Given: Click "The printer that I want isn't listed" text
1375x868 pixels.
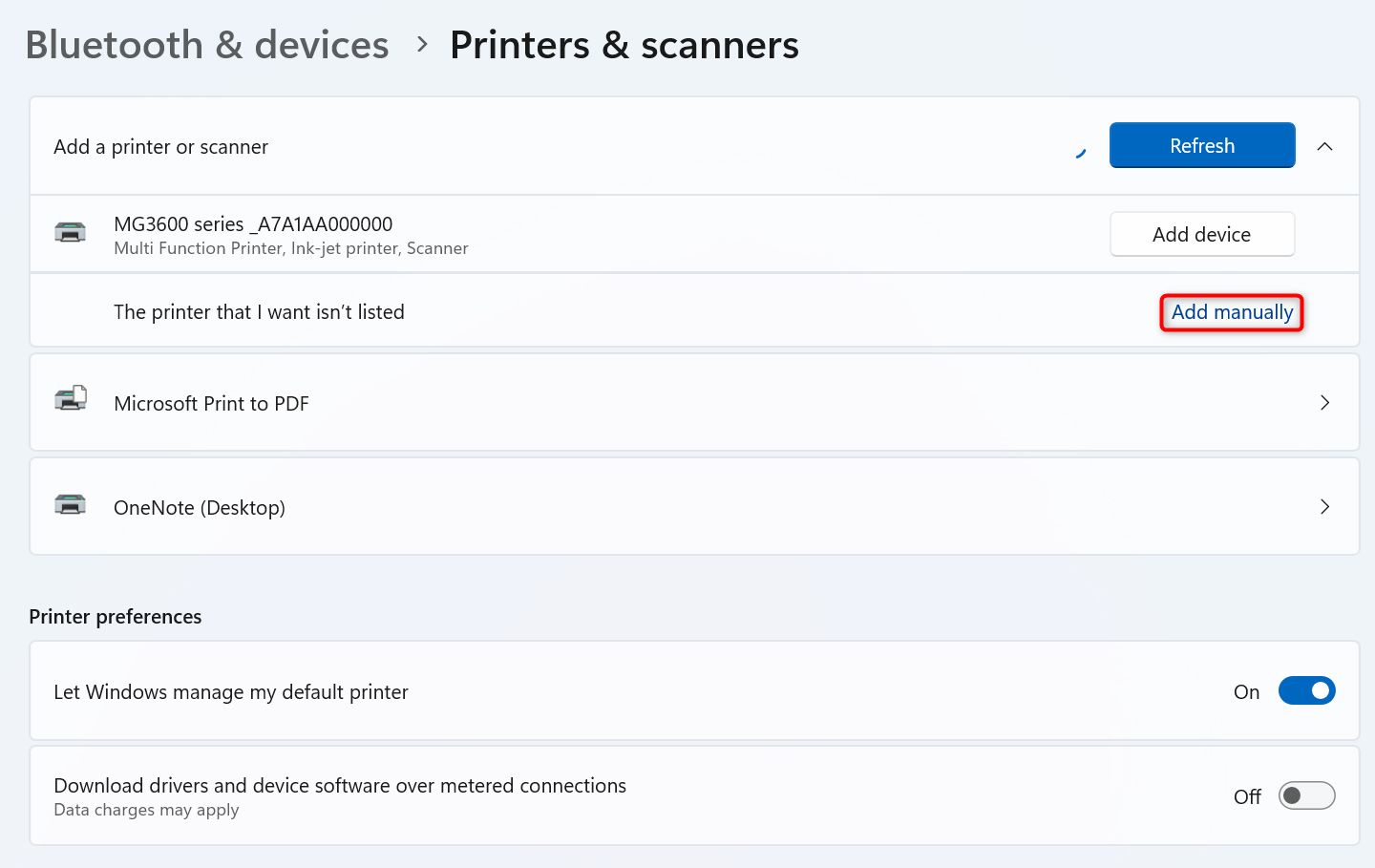Looking at the screenshot, I should 259,312.
